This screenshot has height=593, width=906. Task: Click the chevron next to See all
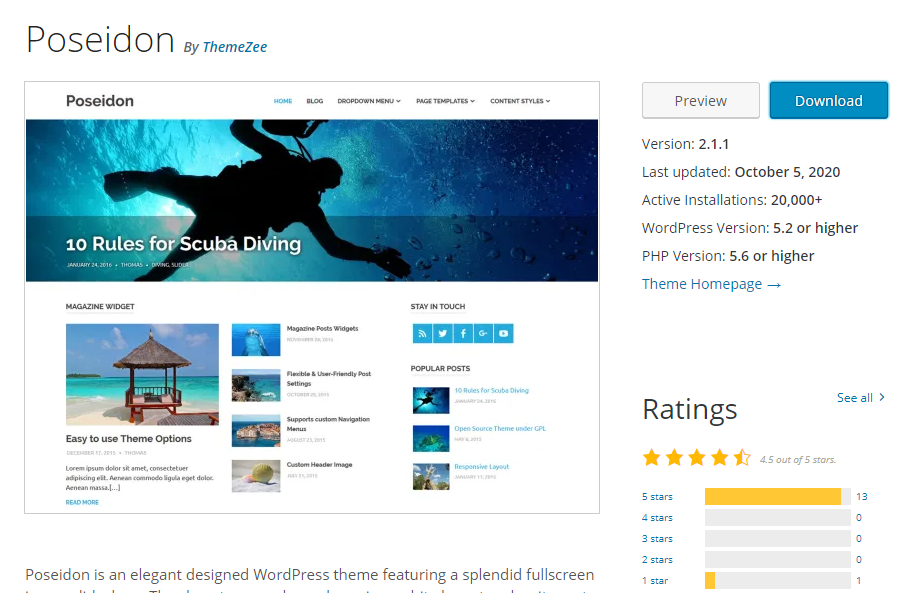coord(882,397)
